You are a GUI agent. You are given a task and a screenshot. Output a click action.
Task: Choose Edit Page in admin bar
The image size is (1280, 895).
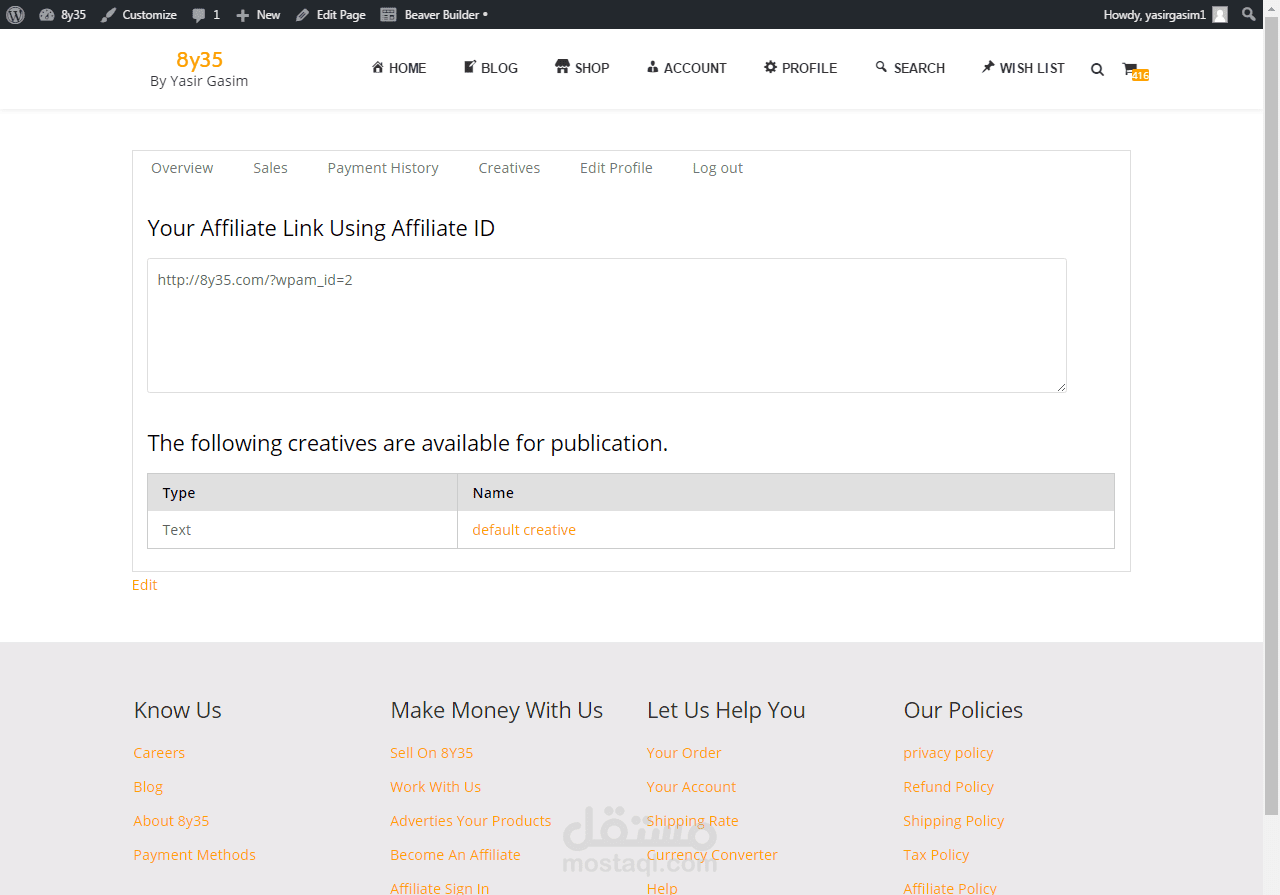pos(331,14)
